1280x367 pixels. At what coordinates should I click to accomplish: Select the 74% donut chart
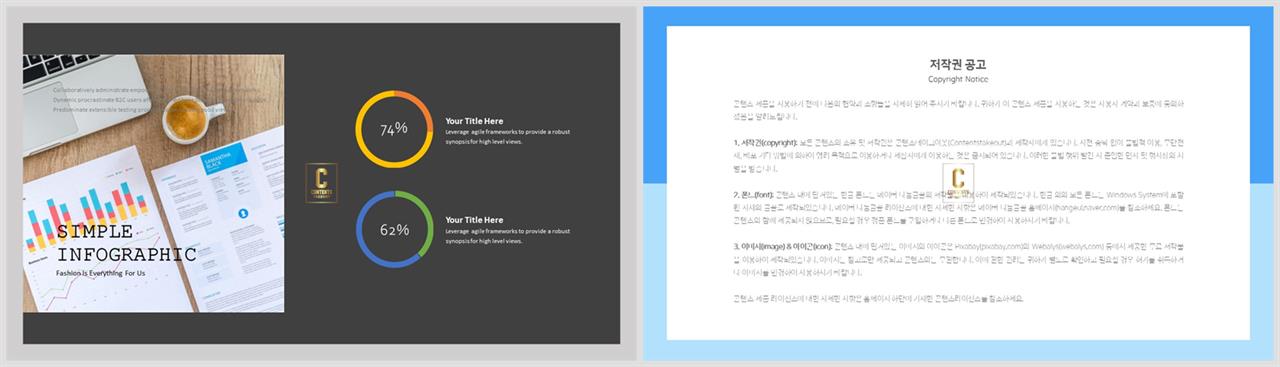pyautogui.click(x=394, y=128)
